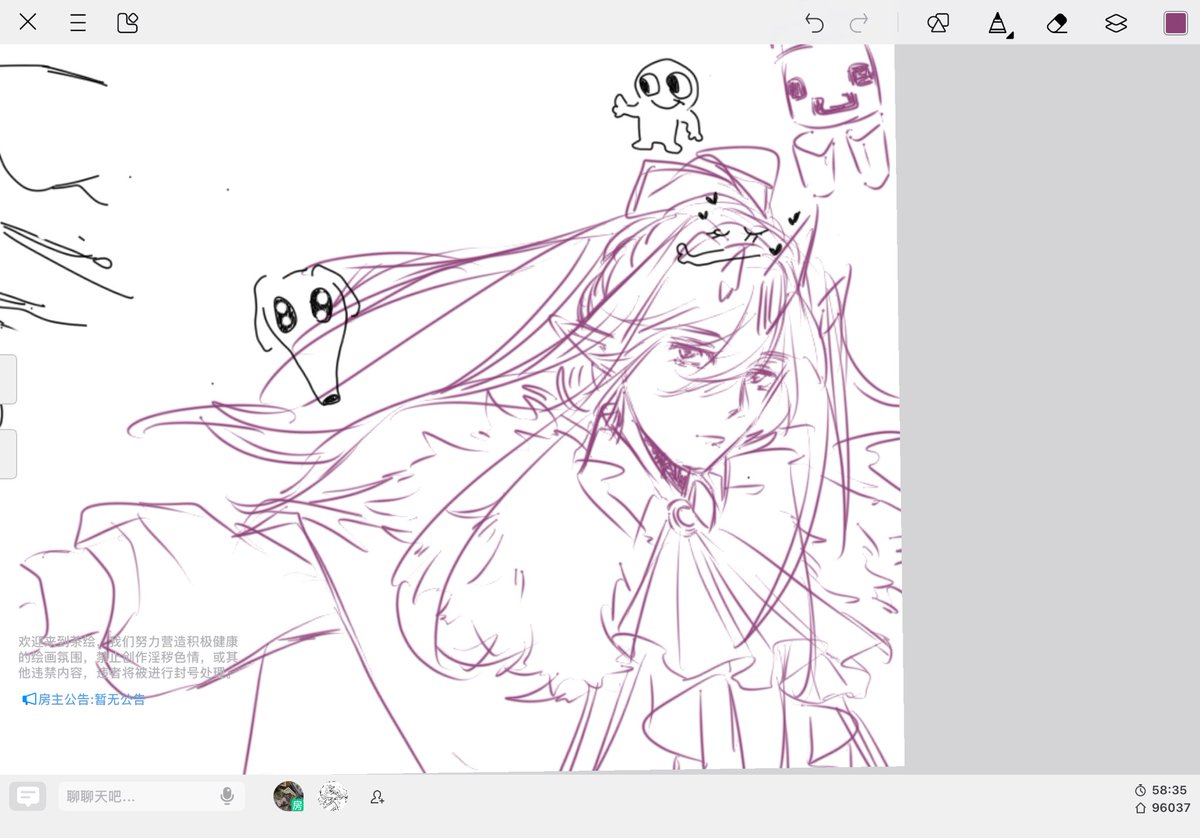The height and width of the screenshot is (838, 1200).
Task: Open the sticker/save canvas icon
Action: [x=127, y=23]
